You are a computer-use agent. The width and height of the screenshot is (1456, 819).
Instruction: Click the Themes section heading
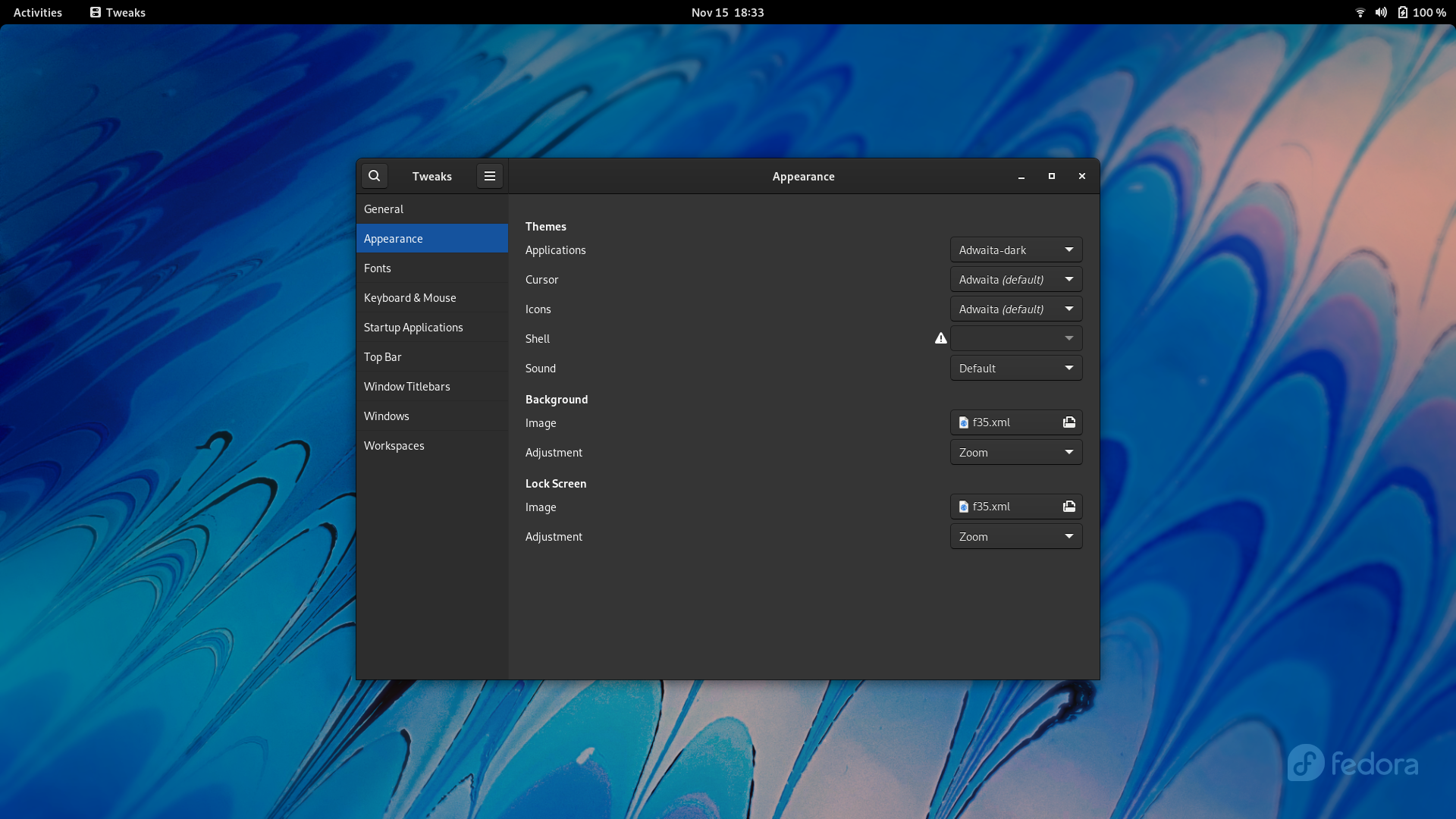coord(546,226)
